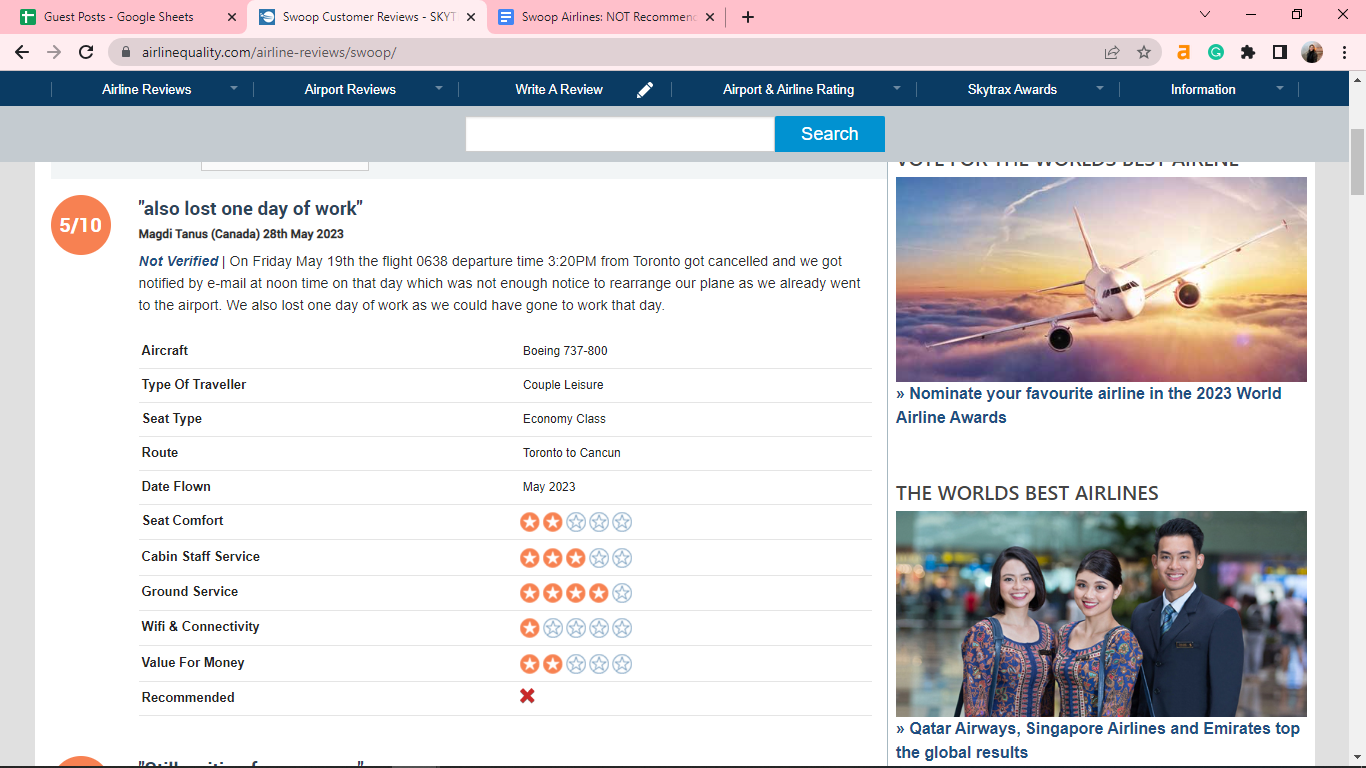Go back to the previous page
This screenshot has width=1366, height=768.
(22, 52)
